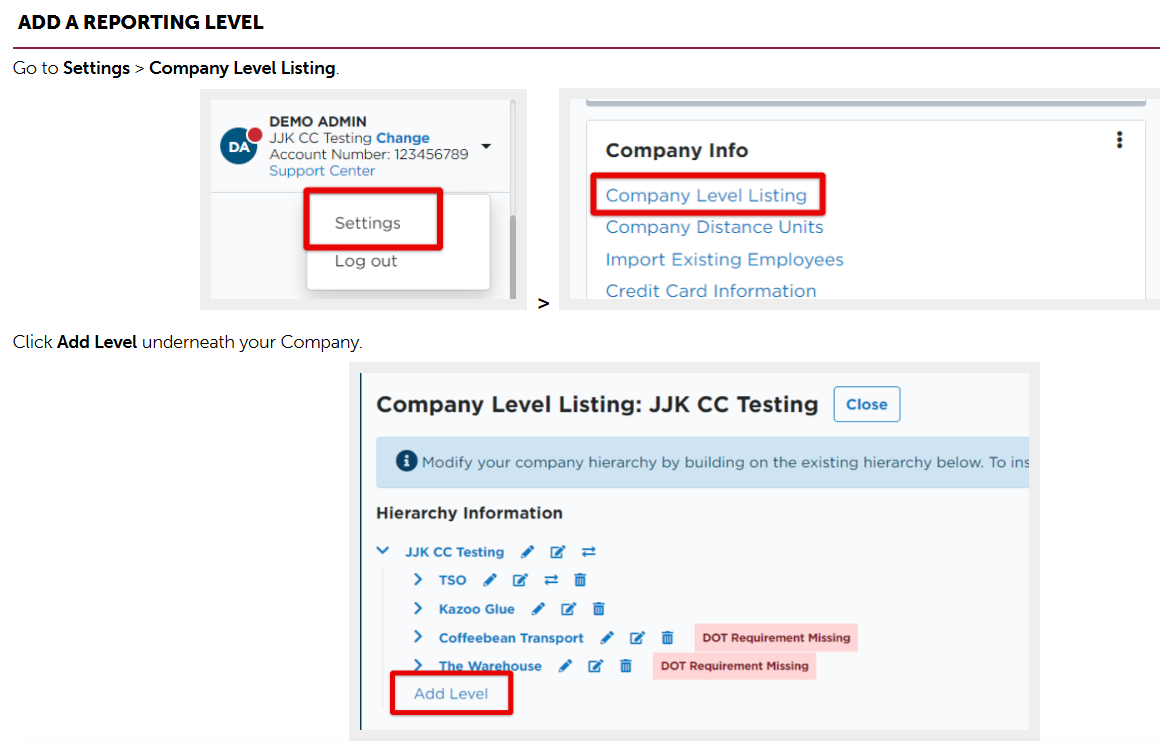Screen dimensions: 1160x743
Task: Click the Close button beside the listing title
Action: [866, 404]
